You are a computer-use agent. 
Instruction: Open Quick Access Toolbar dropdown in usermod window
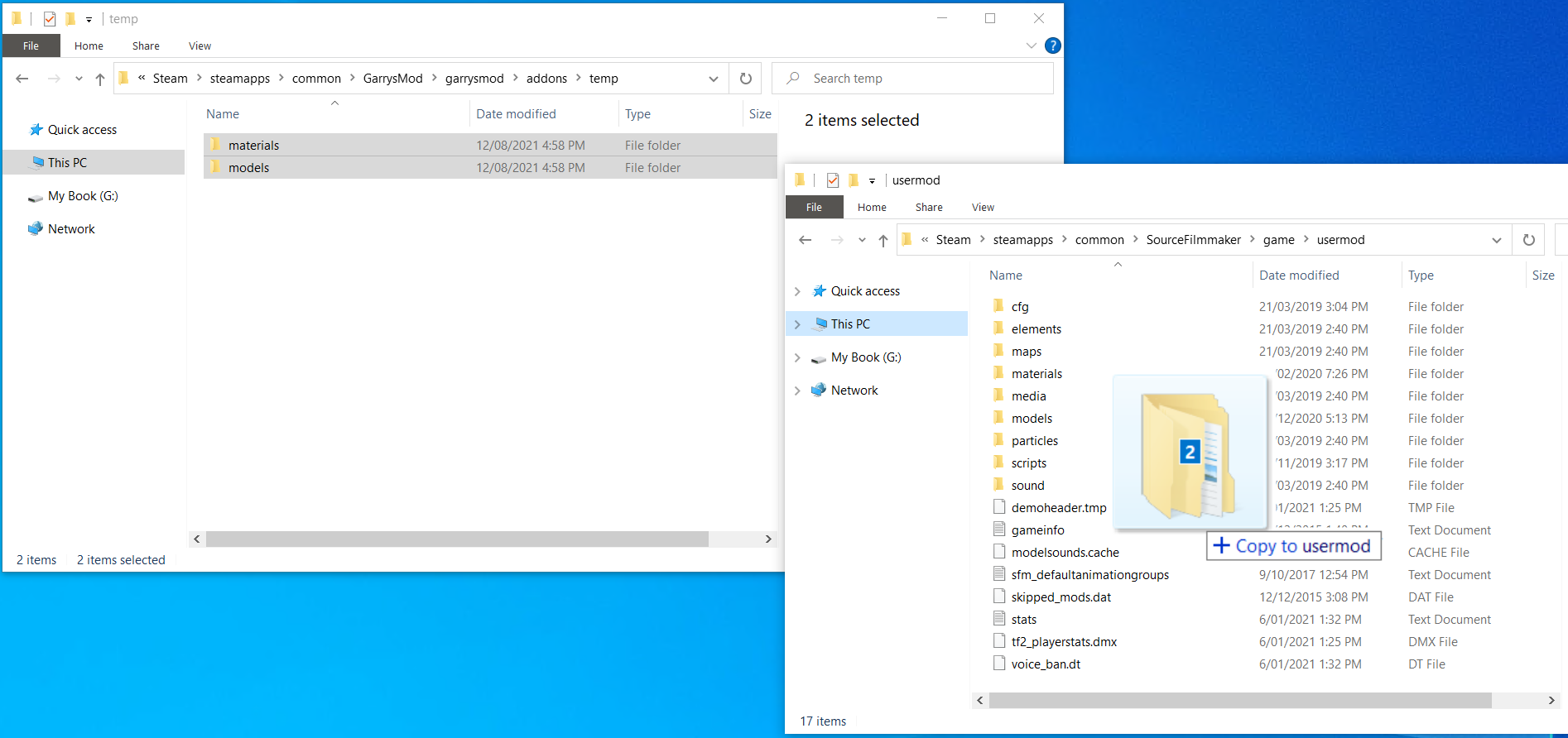pos(872,180)
